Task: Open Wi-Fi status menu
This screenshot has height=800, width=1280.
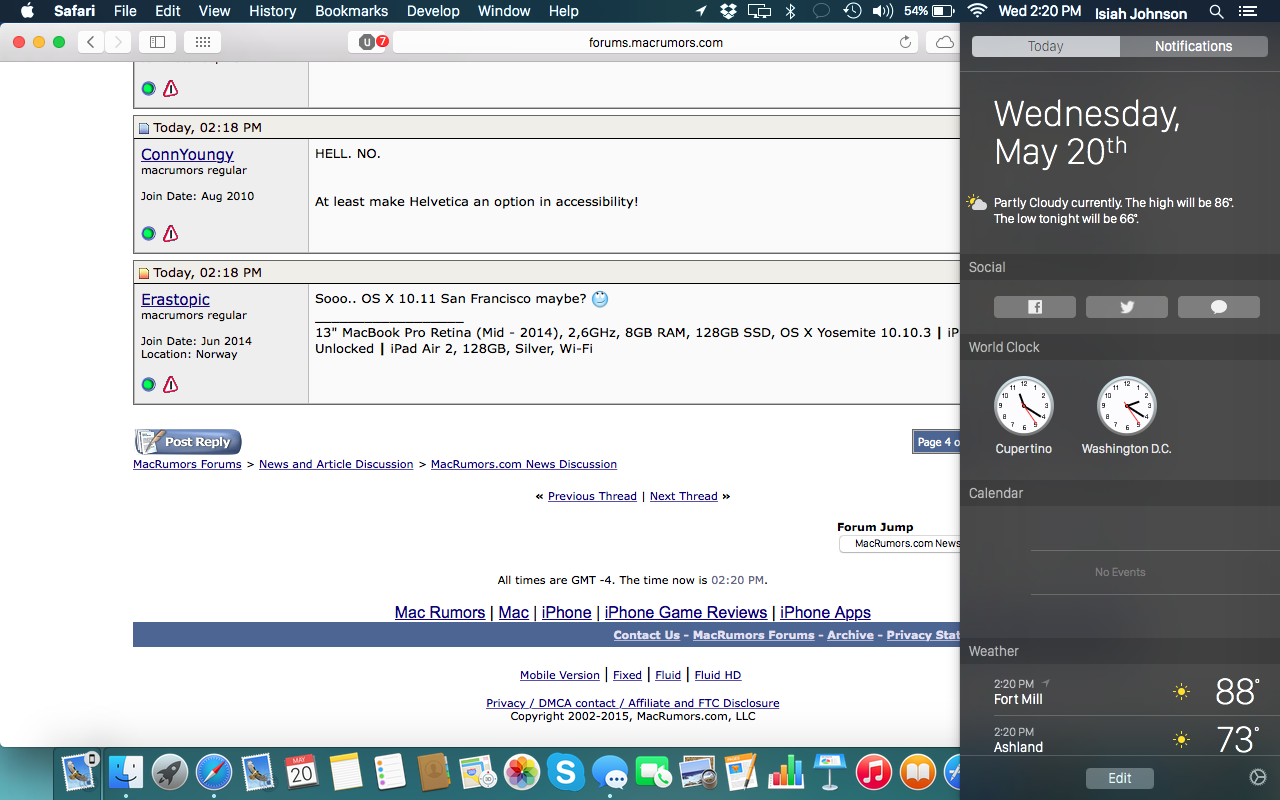Action: click(977, 11)
